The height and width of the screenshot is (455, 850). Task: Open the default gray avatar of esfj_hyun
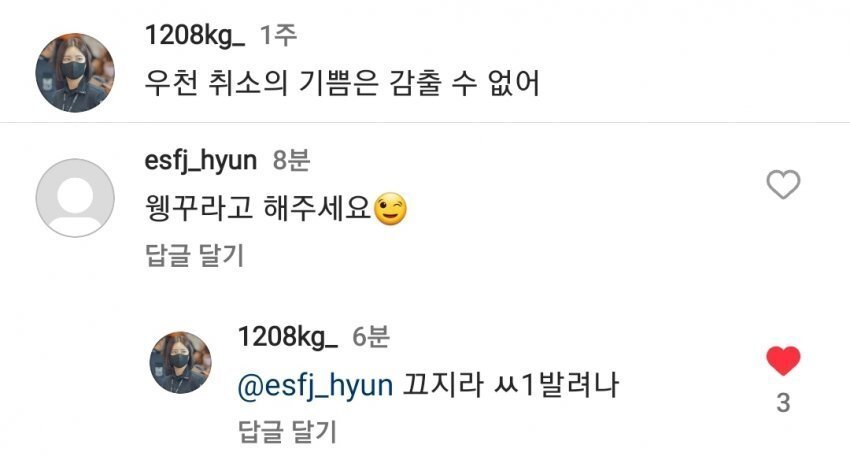pos(75,198)
